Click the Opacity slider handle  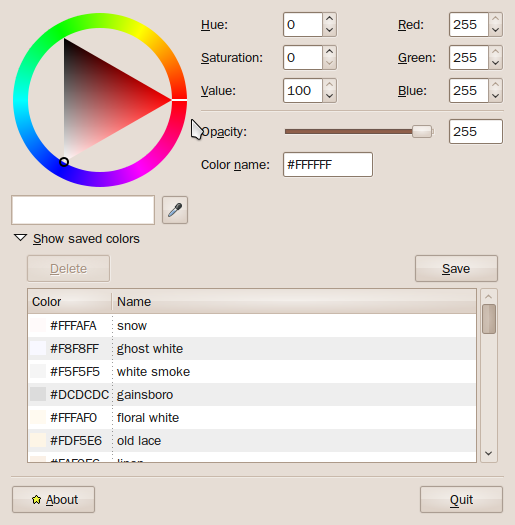point(422,132)
